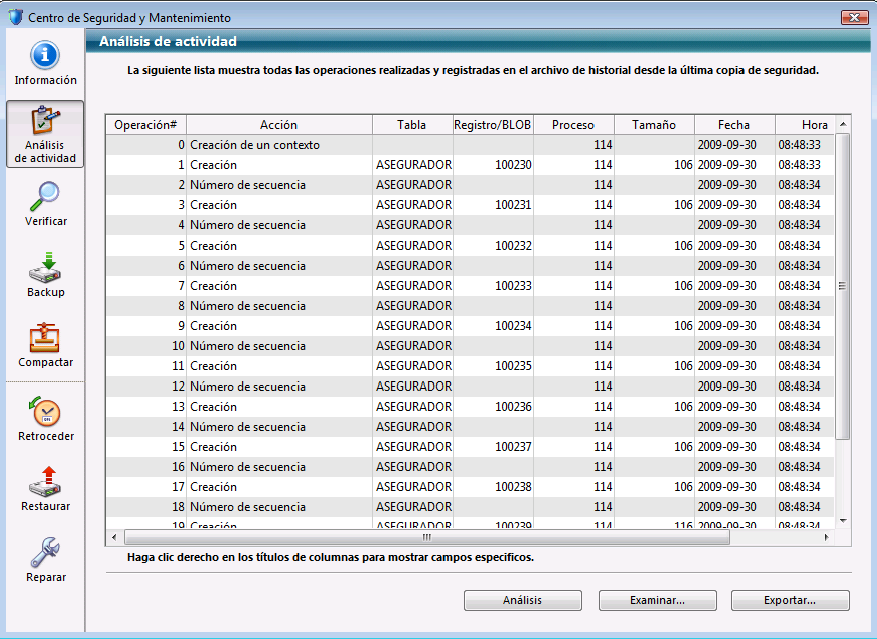Sort by the Operación# column header
The height and width of the screenshot is (639, 877).
(x=146, y=125)
